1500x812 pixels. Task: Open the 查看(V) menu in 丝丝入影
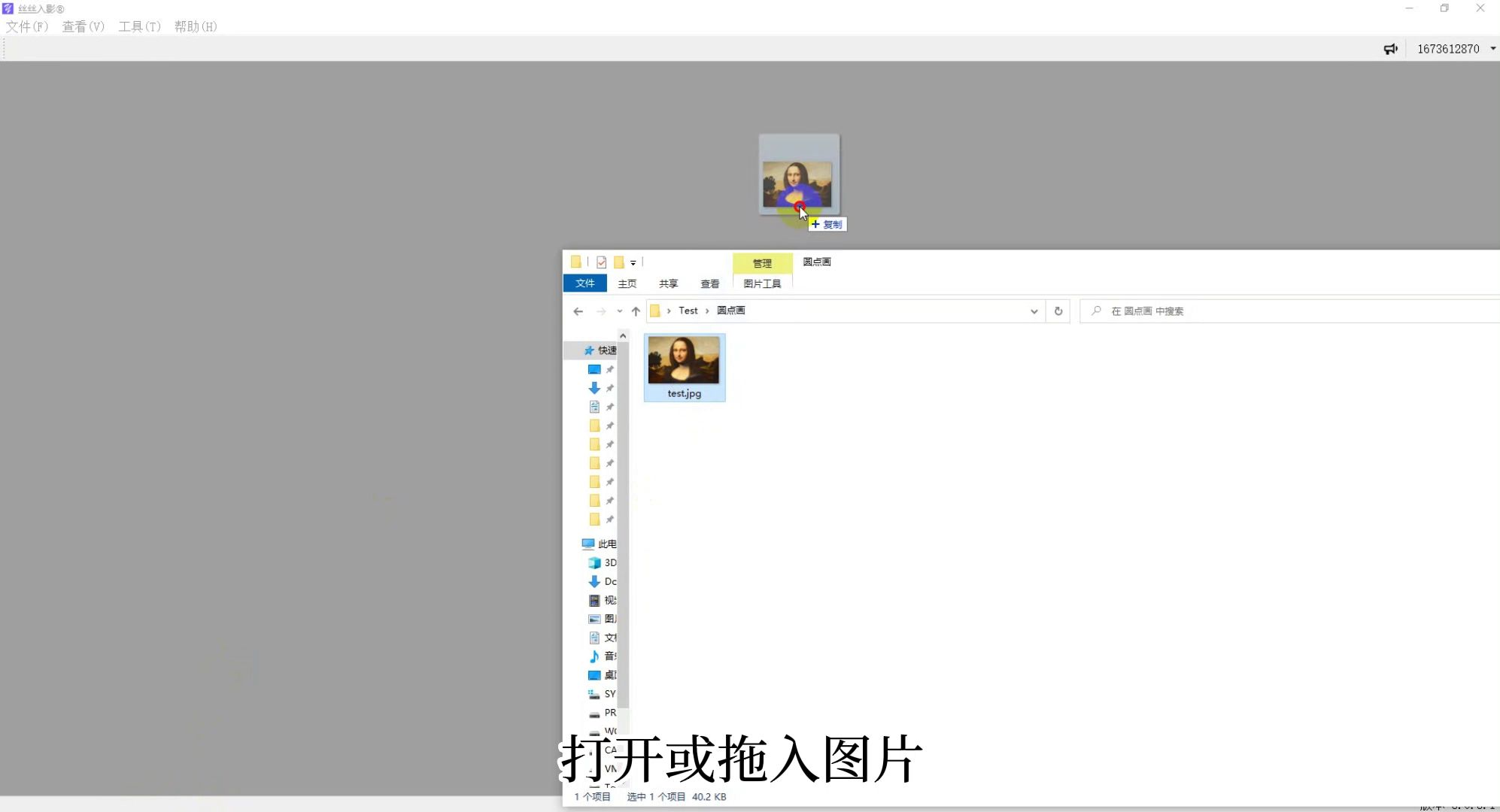83,26
